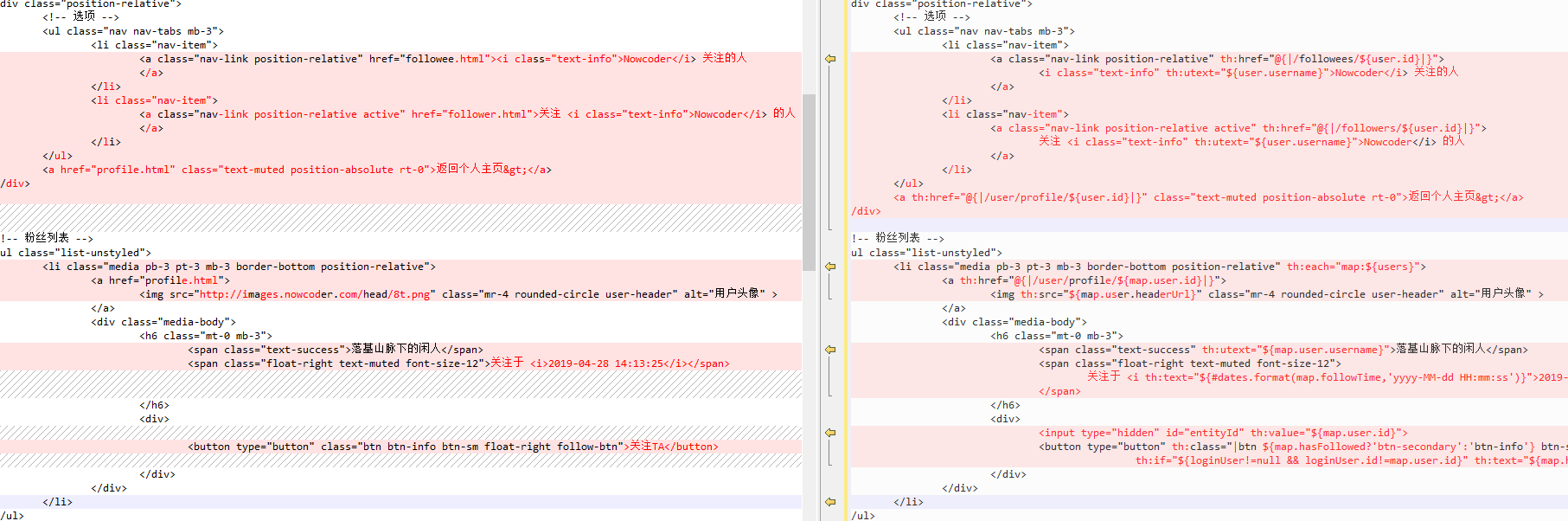Click merge arrow beside hidden entityId input line
This screenshot has width=1568, height=521.
830,433
